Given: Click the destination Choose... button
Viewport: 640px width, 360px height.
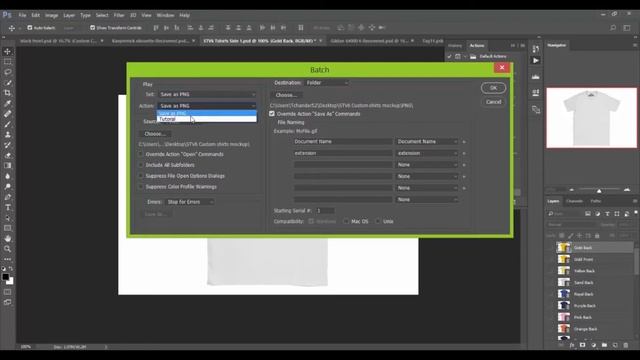Looking at the screenshot, I should click(x=286, y=95).
